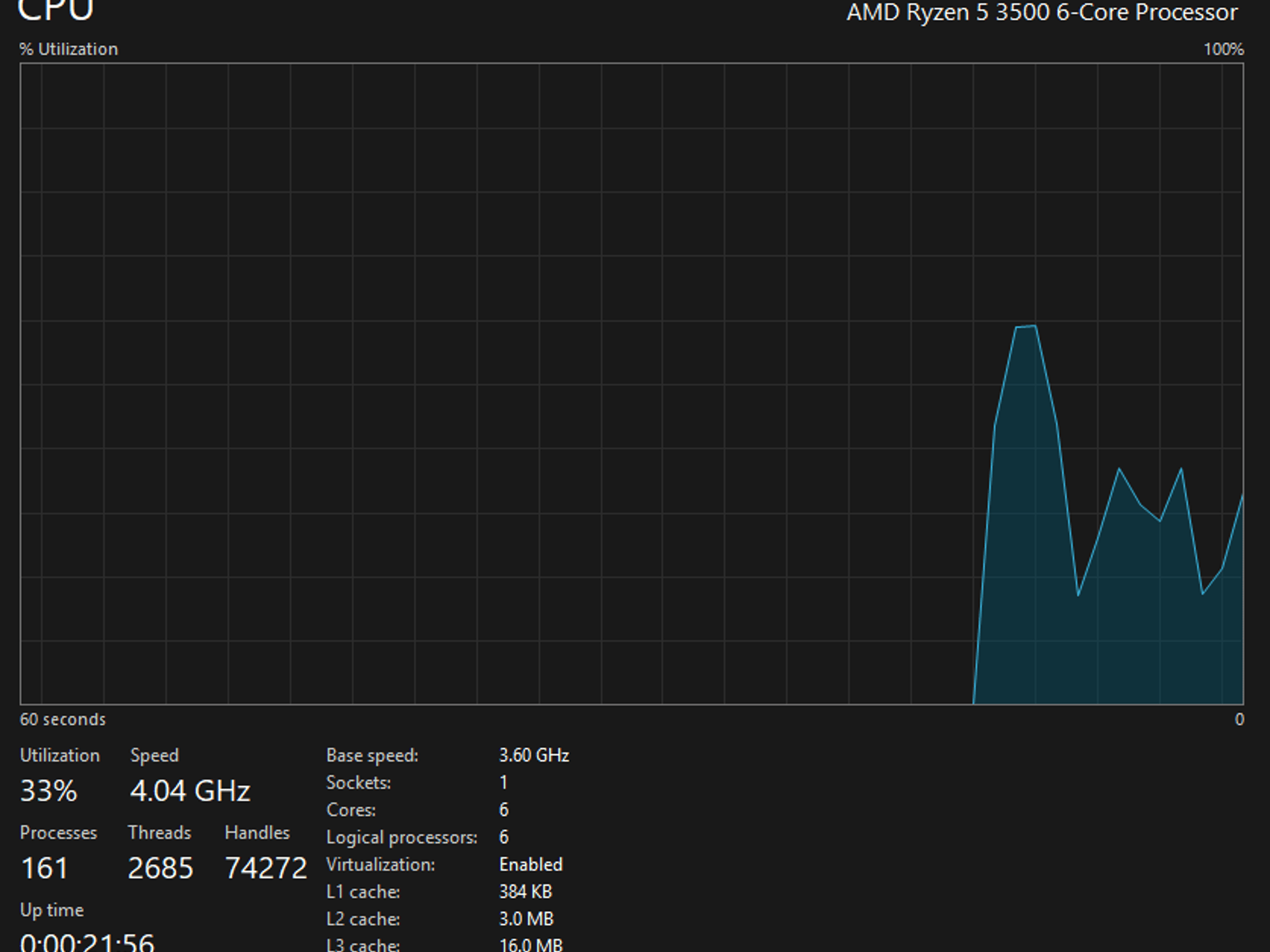Click the Handles count 74272
Viewport: 1270px width, 952px height.
click(x=266, y=868)
